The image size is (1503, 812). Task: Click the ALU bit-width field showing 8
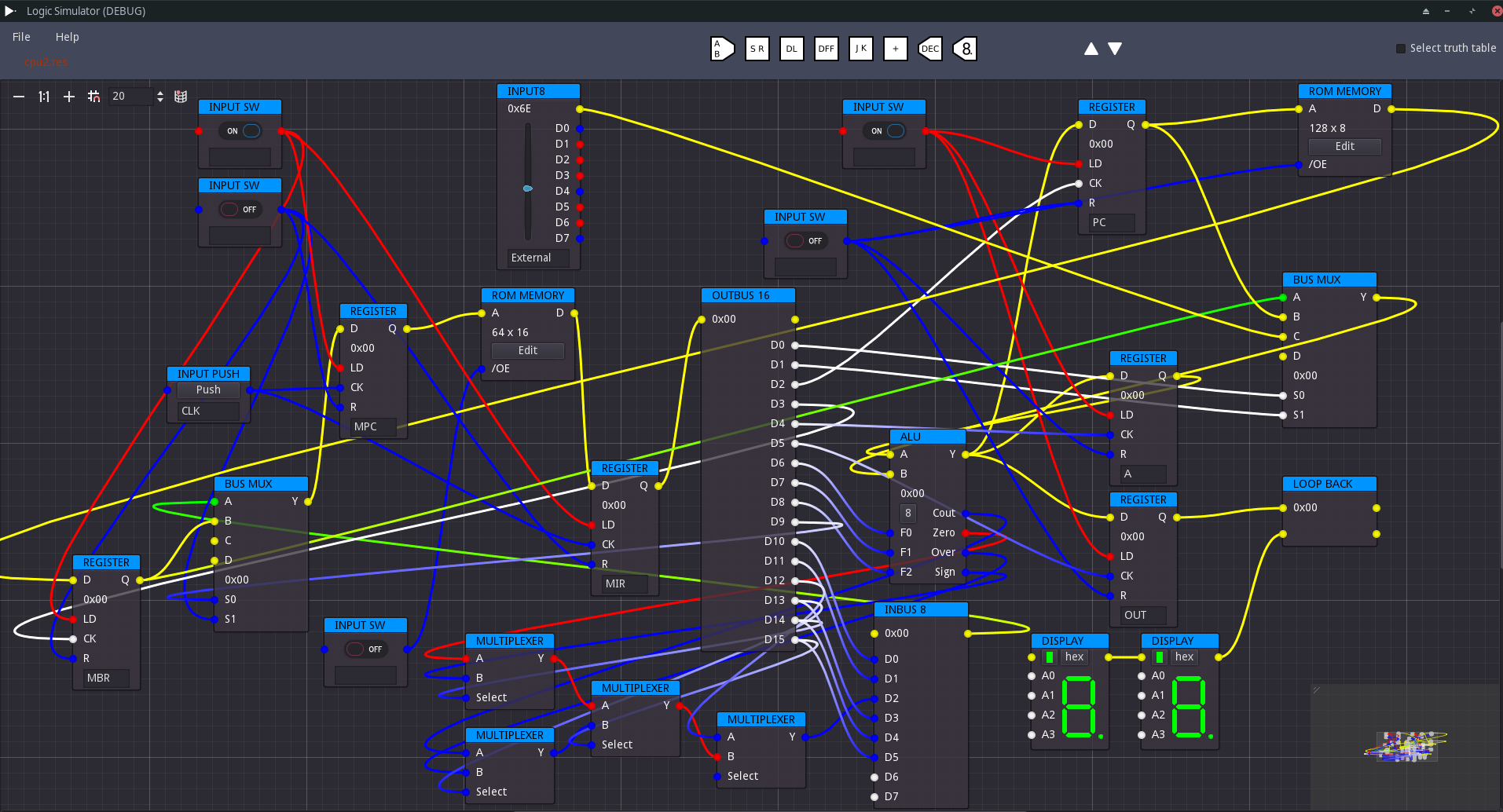(908, 513)
